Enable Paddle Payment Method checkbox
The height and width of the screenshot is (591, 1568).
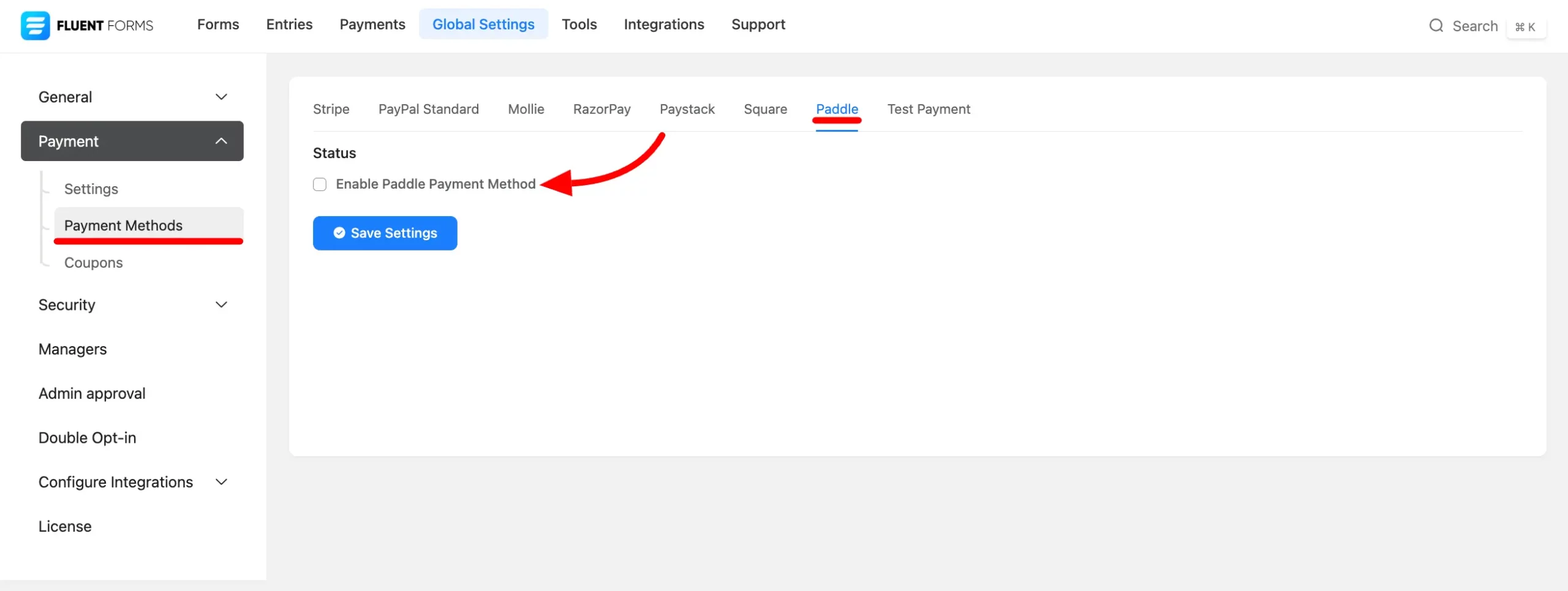(320, 184)
